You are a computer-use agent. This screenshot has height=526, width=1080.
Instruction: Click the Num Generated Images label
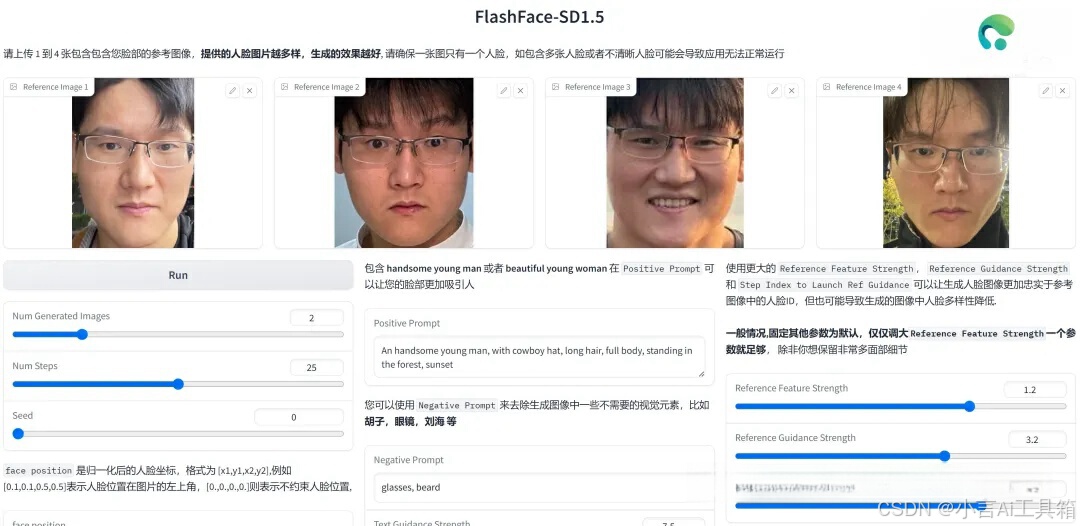click(61, 316)
